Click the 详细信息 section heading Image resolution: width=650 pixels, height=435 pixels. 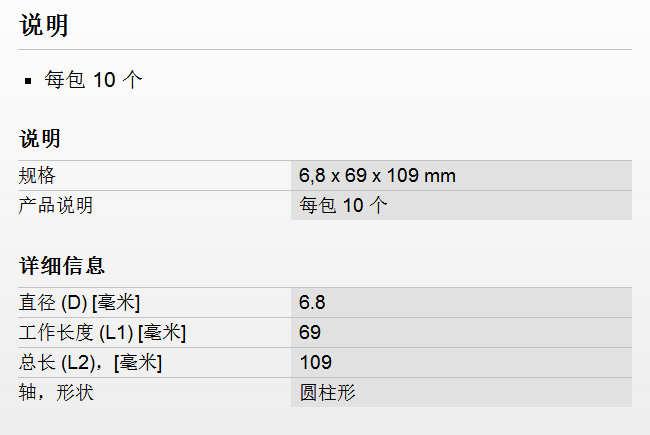[62, 266]
